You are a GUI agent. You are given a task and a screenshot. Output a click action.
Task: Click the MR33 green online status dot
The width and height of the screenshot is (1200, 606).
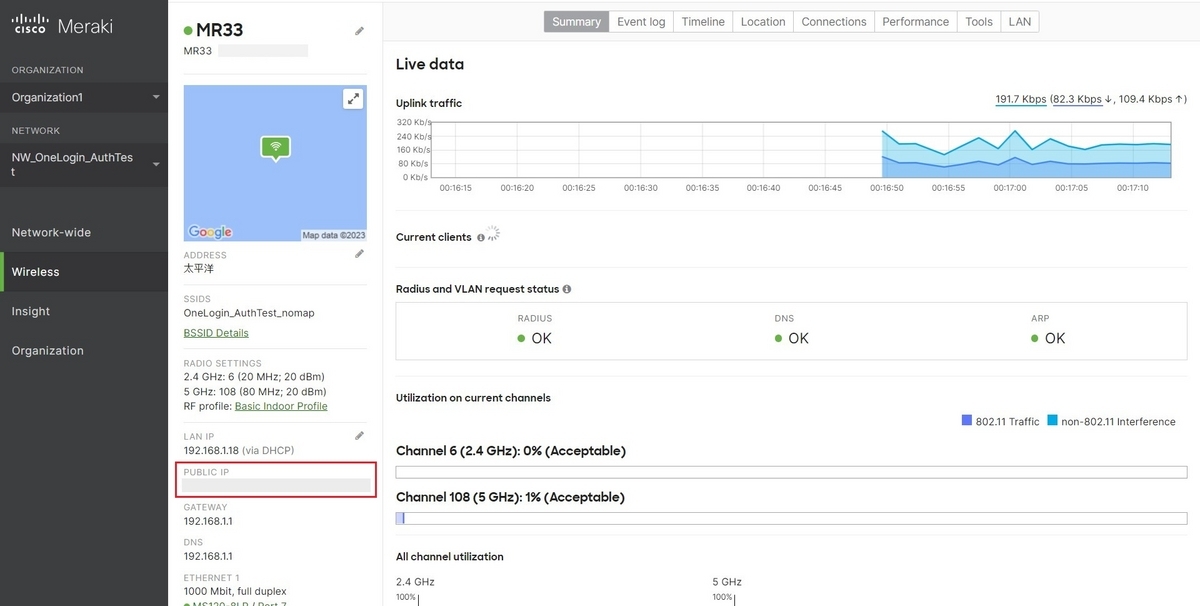(188, 31)
